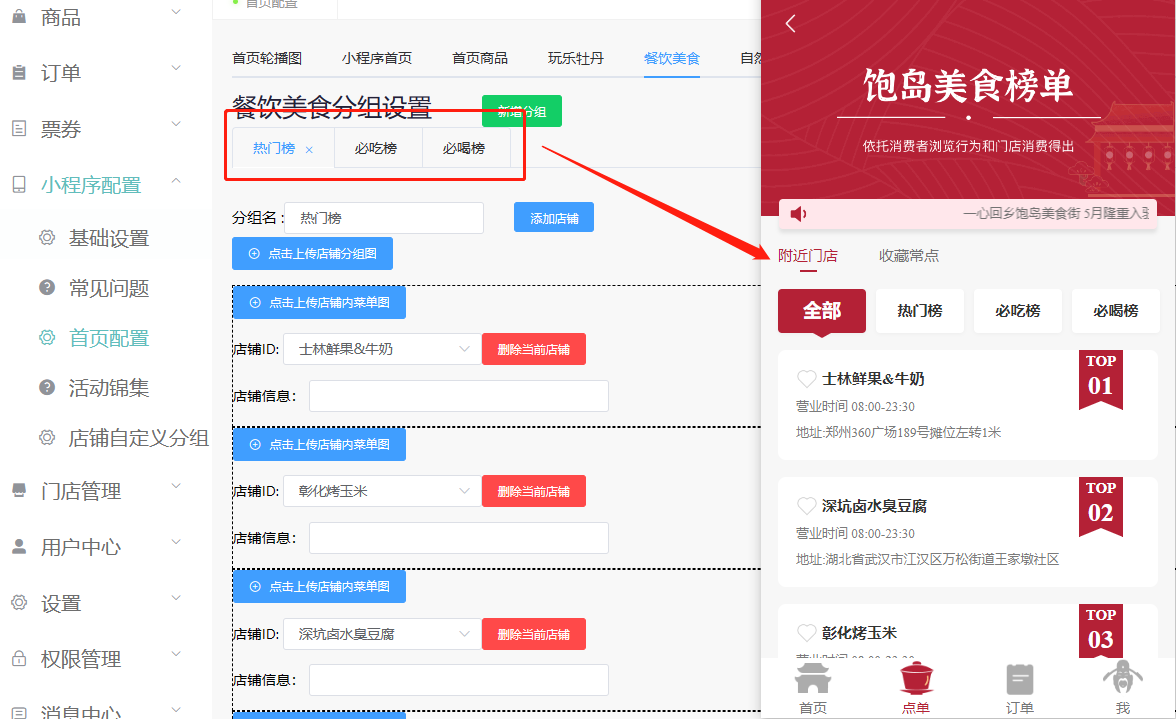Screen dimensions: 1176x719
Task: Select the 必吃榜 group tab
Action: 376,148
